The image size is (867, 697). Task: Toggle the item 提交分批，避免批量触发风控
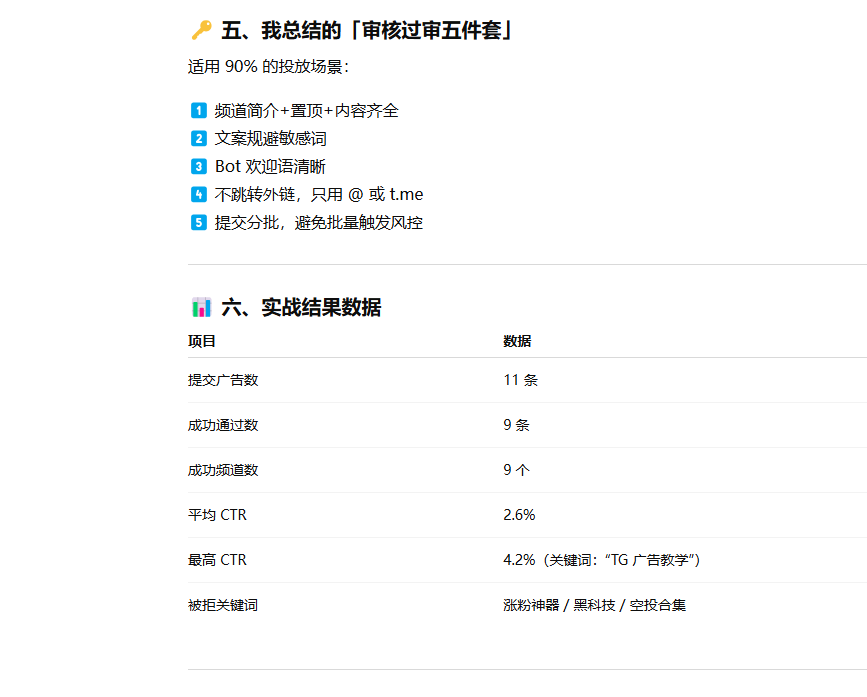pyautogui.click(x=300, y=222)
